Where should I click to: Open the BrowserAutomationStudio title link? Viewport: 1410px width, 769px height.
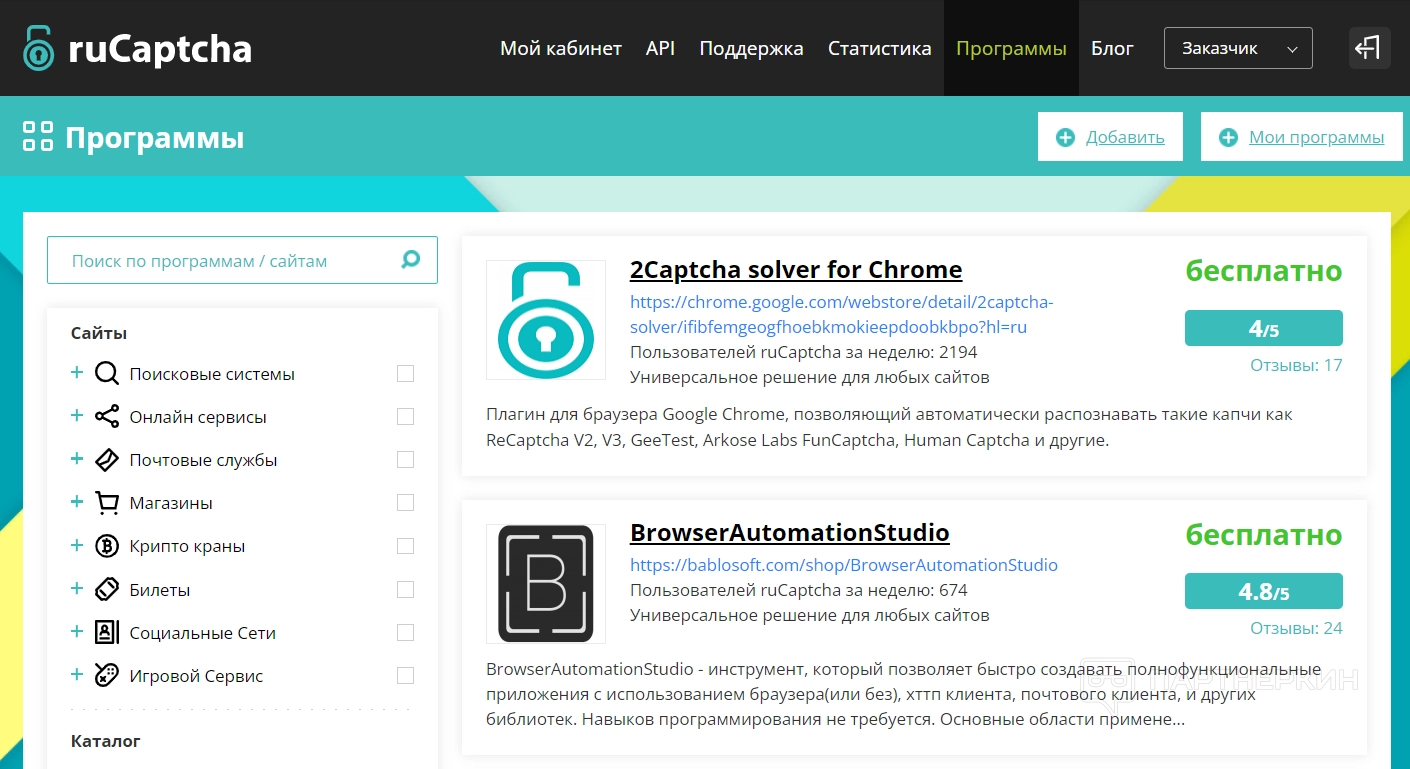(x=790, y=532)
